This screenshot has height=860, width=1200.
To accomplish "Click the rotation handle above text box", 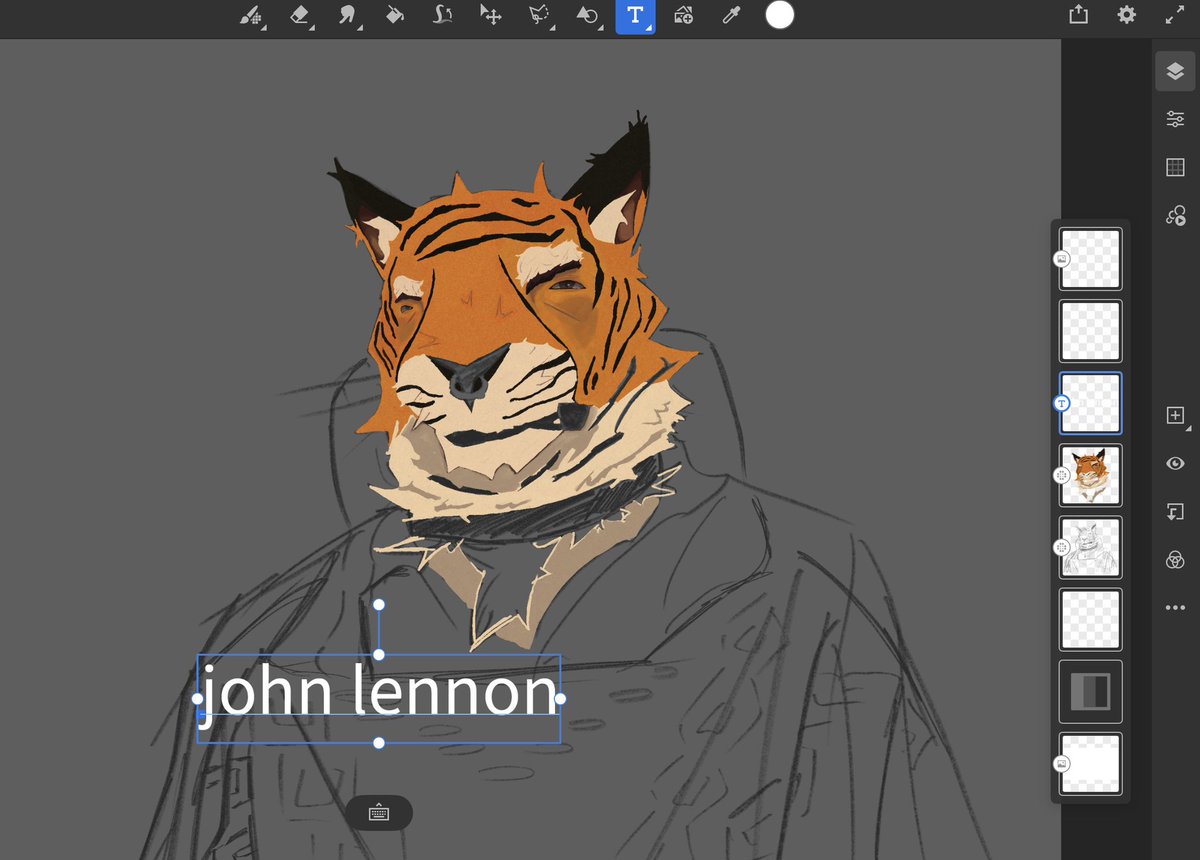I will [379, 605].
